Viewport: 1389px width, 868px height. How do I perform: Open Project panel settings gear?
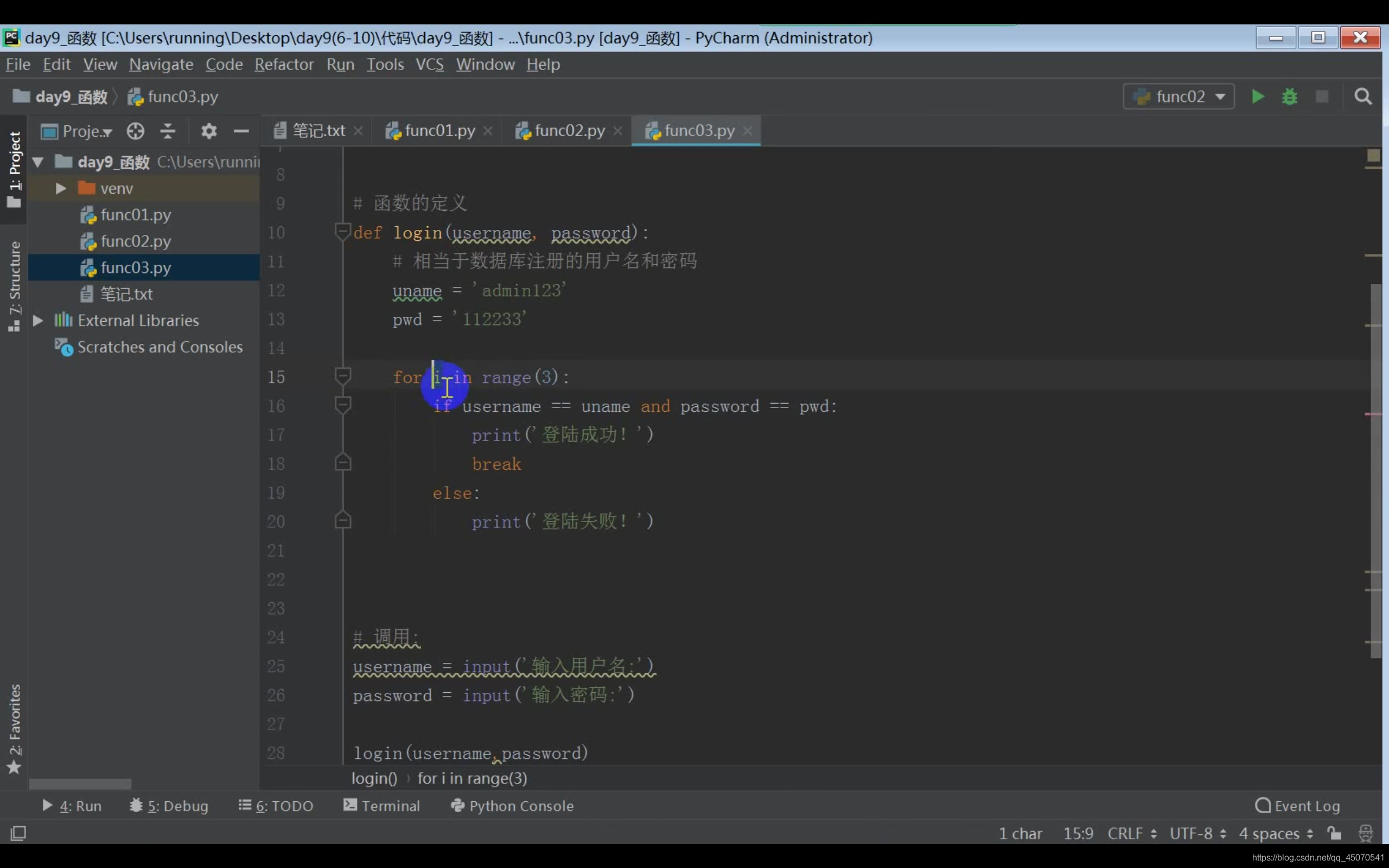coord(209,131)
